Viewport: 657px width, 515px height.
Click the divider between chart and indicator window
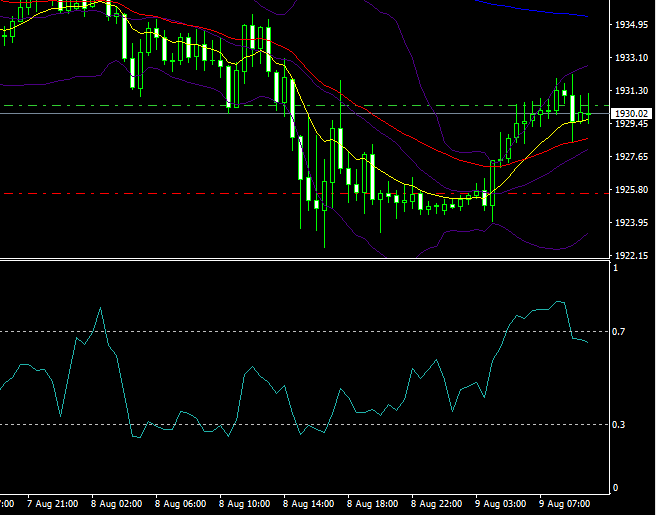(300, 260)
